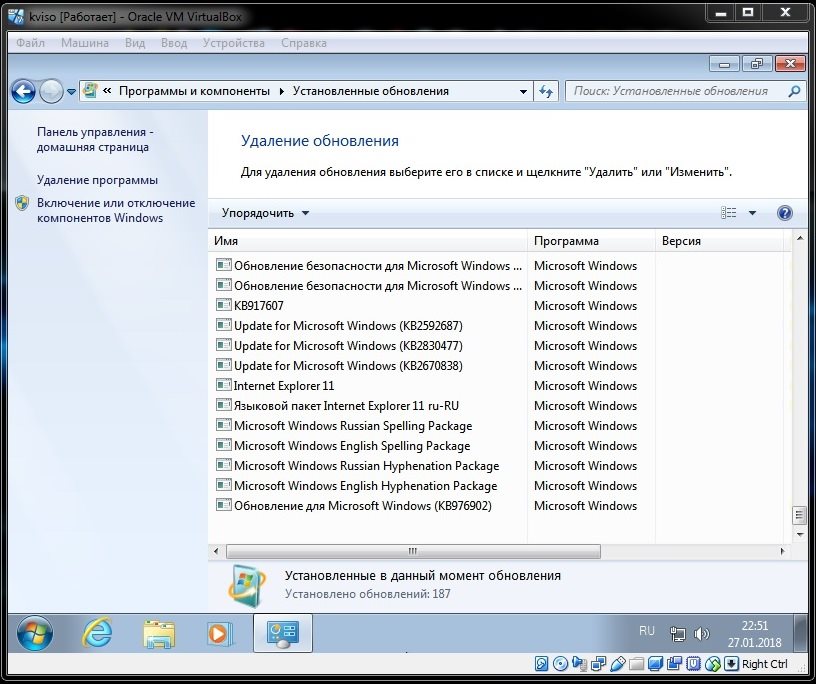Click the vertical scrollbar up arrow

[799, 238]
